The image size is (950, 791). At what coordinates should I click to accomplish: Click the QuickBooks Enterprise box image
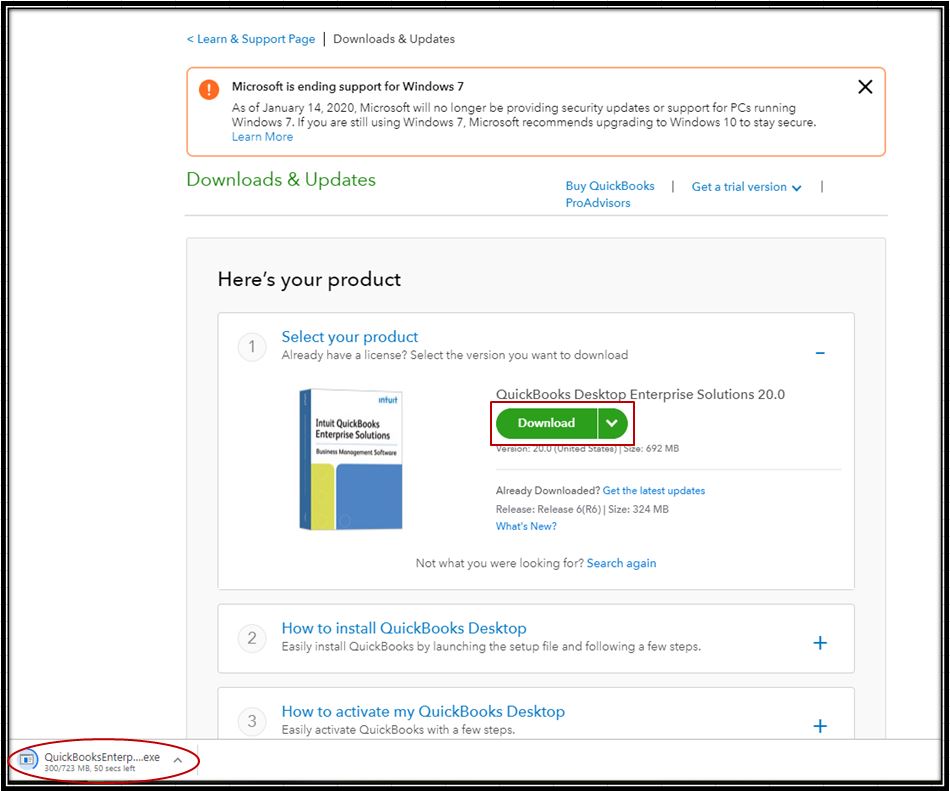pyautogui.click(x=351, y=459)
